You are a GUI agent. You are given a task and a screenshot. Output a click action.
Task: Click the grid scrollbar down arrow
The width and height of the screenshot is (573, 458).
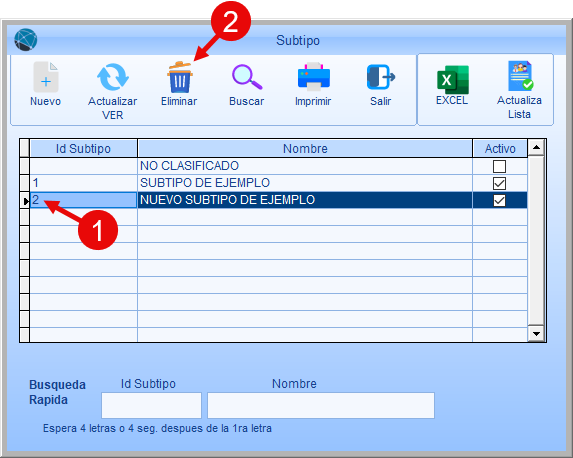(x=536, y=333)
